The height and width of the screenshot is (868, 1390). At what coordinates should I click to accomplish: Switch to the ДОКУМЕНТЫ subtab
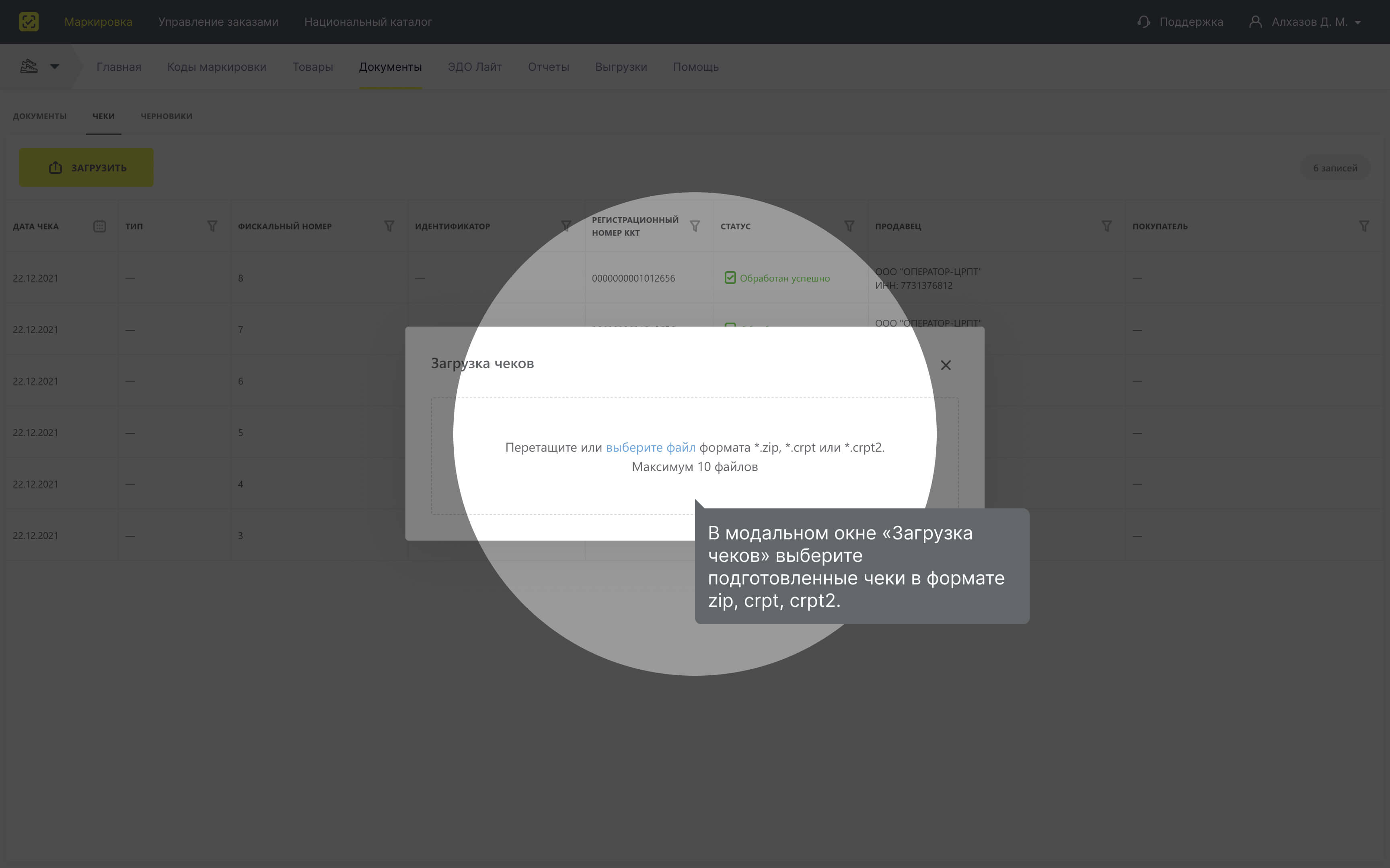(39, 116)
